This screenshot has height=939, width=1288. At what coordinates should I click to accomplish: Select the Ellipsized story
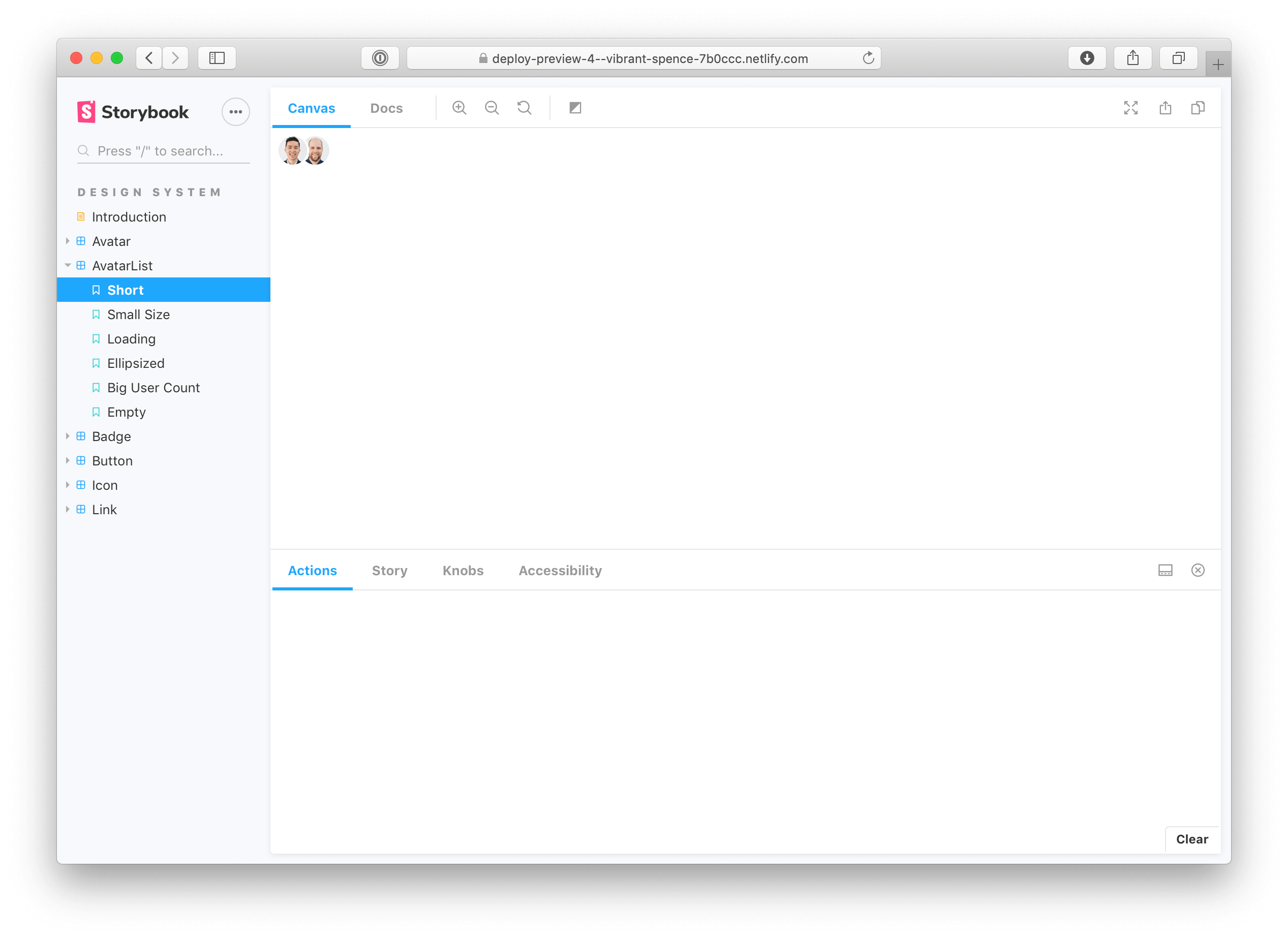(135, 363)
